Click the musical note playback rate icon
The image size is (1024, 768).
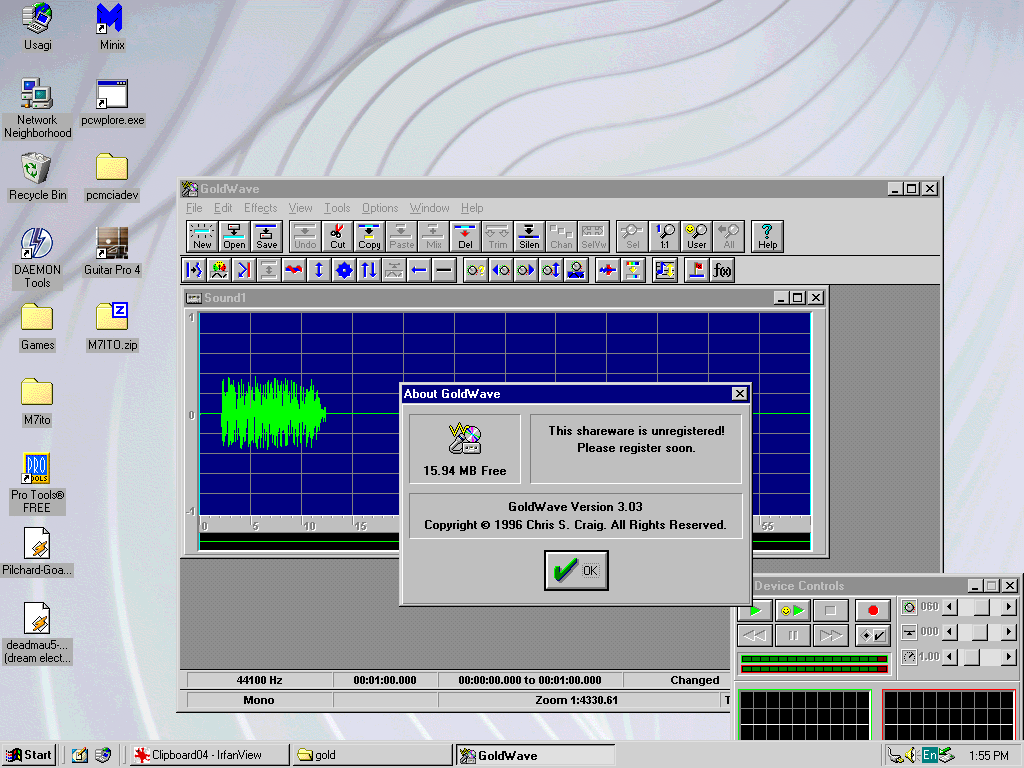(x=665, y=270)
